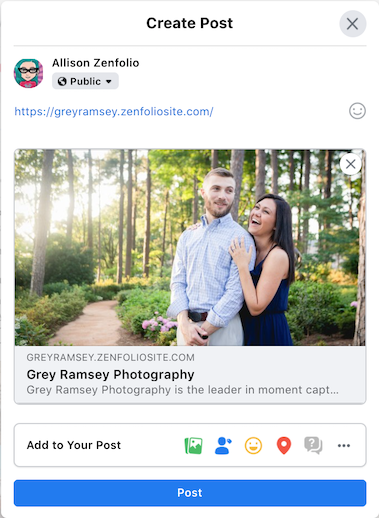Check in with the red location pin

pyautogui.click(x=284, y=445)
